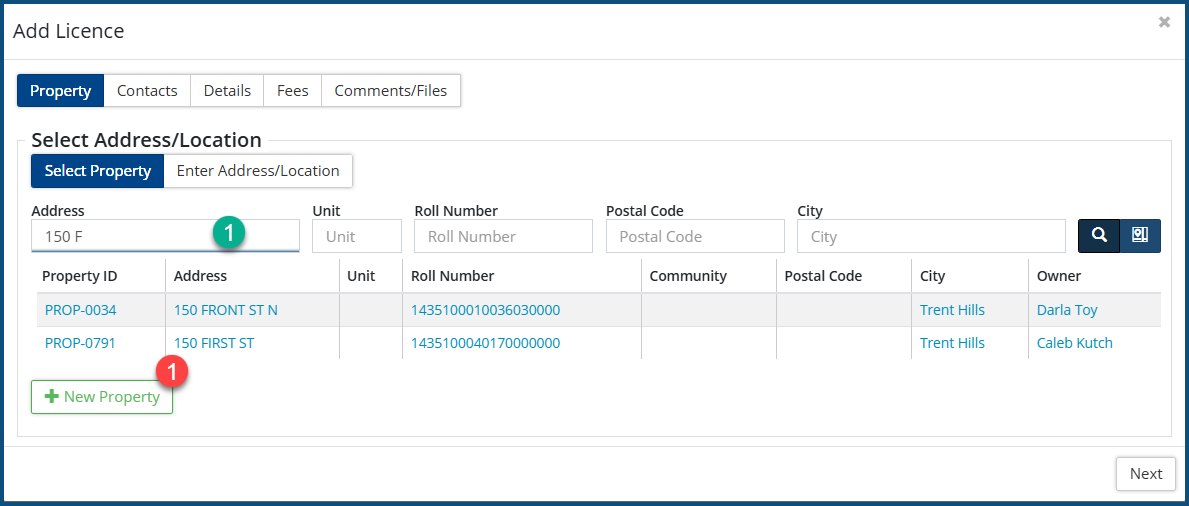The width and height of the screenshot is (1189, 506).
Task: Open property link PROP-0034
Action: [x=81, y=310]
